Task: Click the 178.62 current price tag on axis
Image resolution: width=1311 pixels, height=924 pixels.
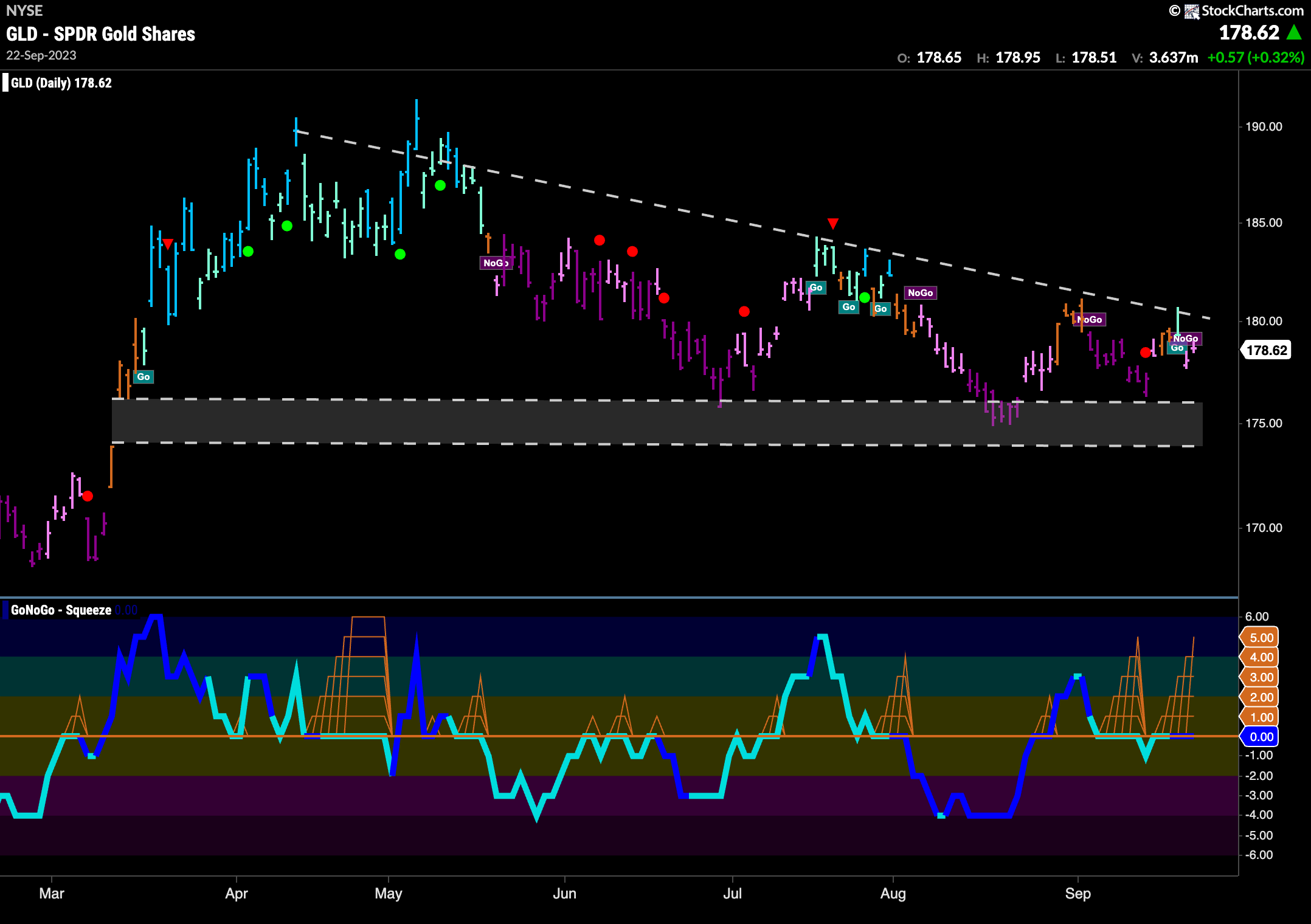Action: 1267,350
